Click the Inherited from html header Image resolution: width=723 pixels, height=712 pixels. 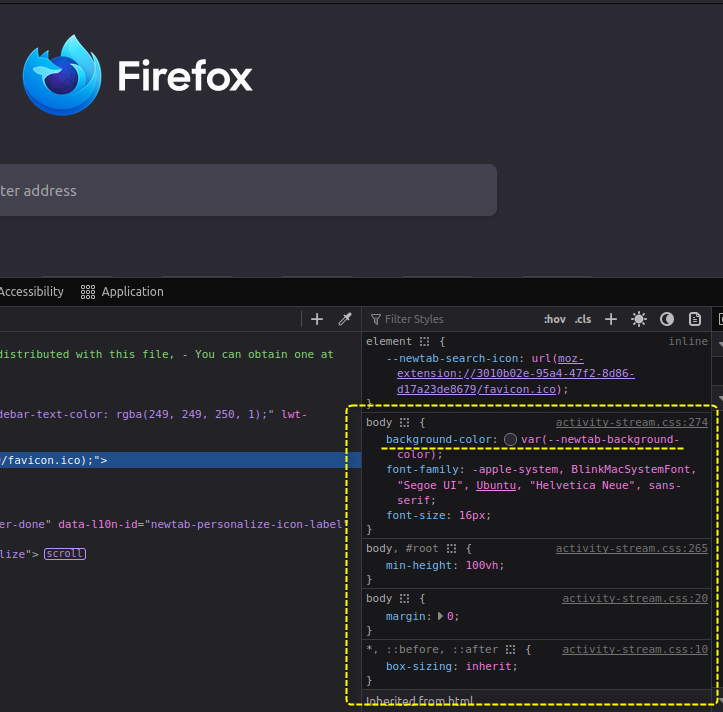click(420, 701)
